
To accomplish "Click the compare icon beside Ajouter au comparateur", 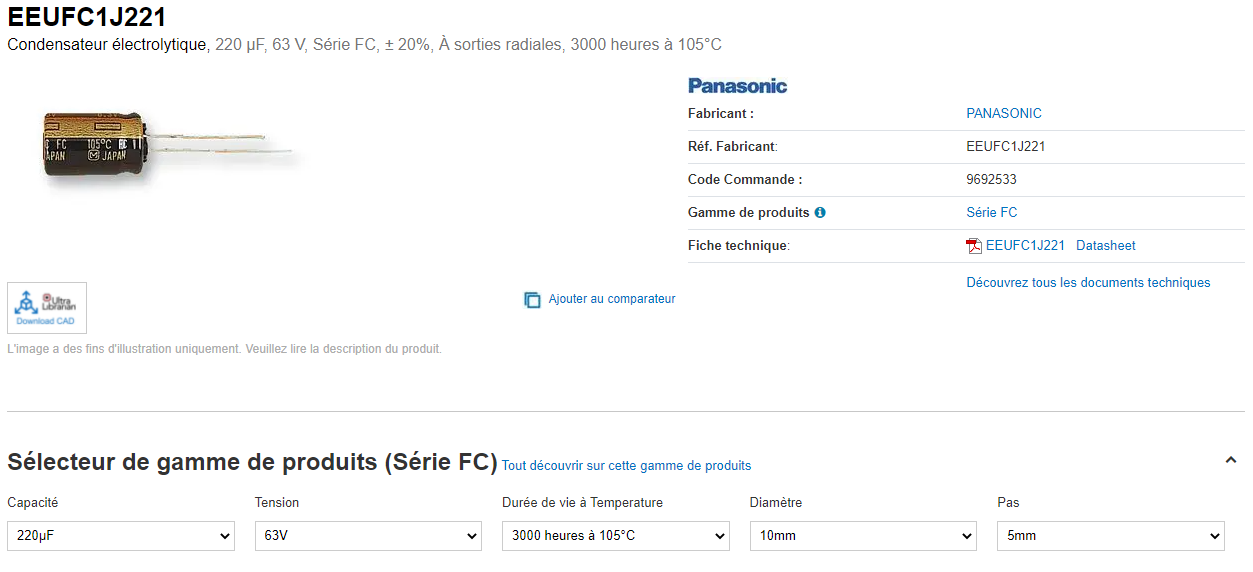I will (x=532, y=299).
